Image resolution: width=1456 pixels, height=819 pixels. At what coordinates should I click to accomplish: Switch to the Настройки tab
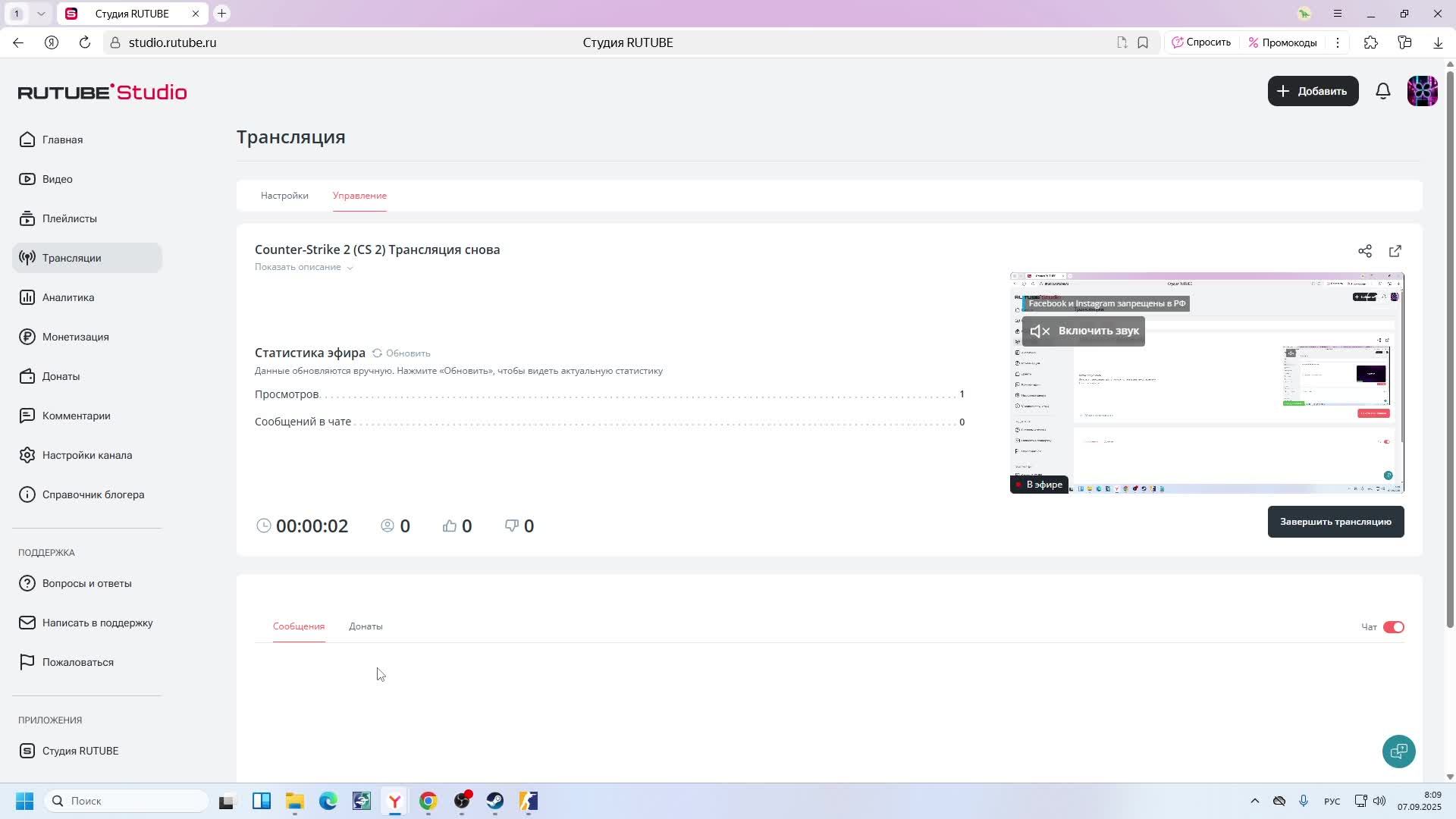point(284,196)
